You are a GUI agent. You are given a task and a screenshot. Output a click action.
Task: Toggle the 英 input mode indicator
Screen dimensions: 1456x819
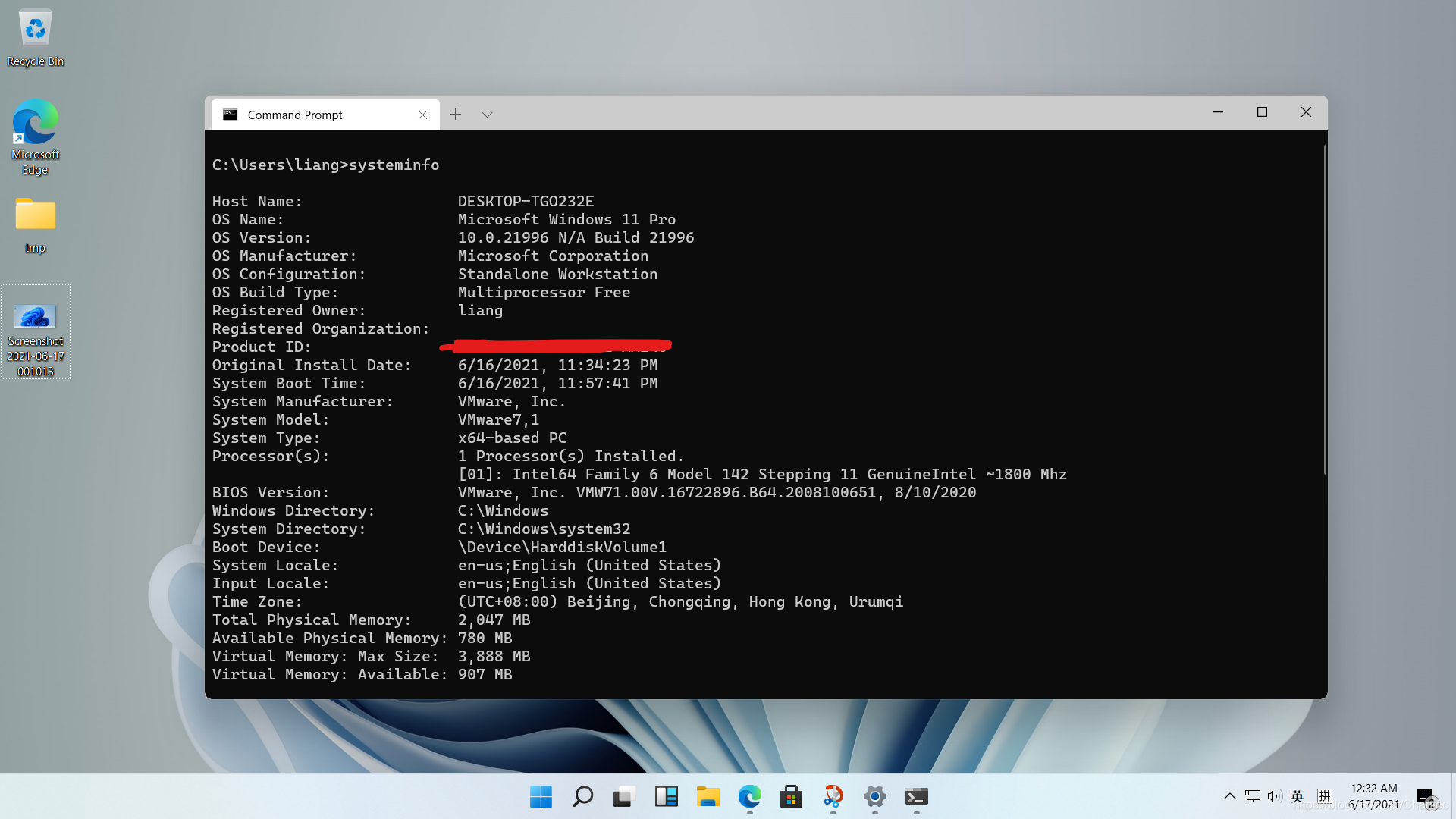[x=1298, y=796]
